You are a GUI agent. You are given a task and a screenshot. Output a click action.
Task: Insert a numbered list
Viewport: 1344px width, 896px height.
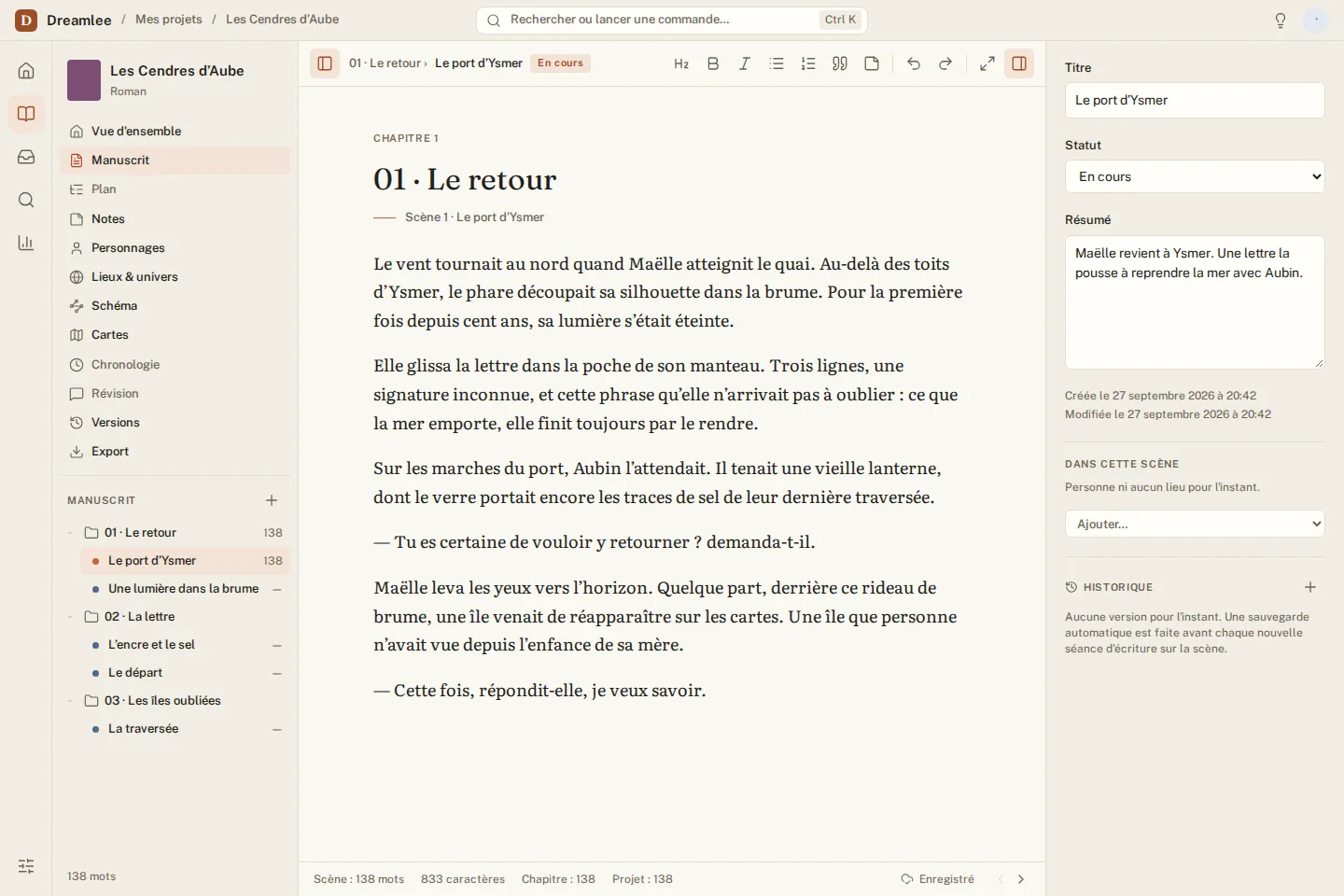pos(808,63)
